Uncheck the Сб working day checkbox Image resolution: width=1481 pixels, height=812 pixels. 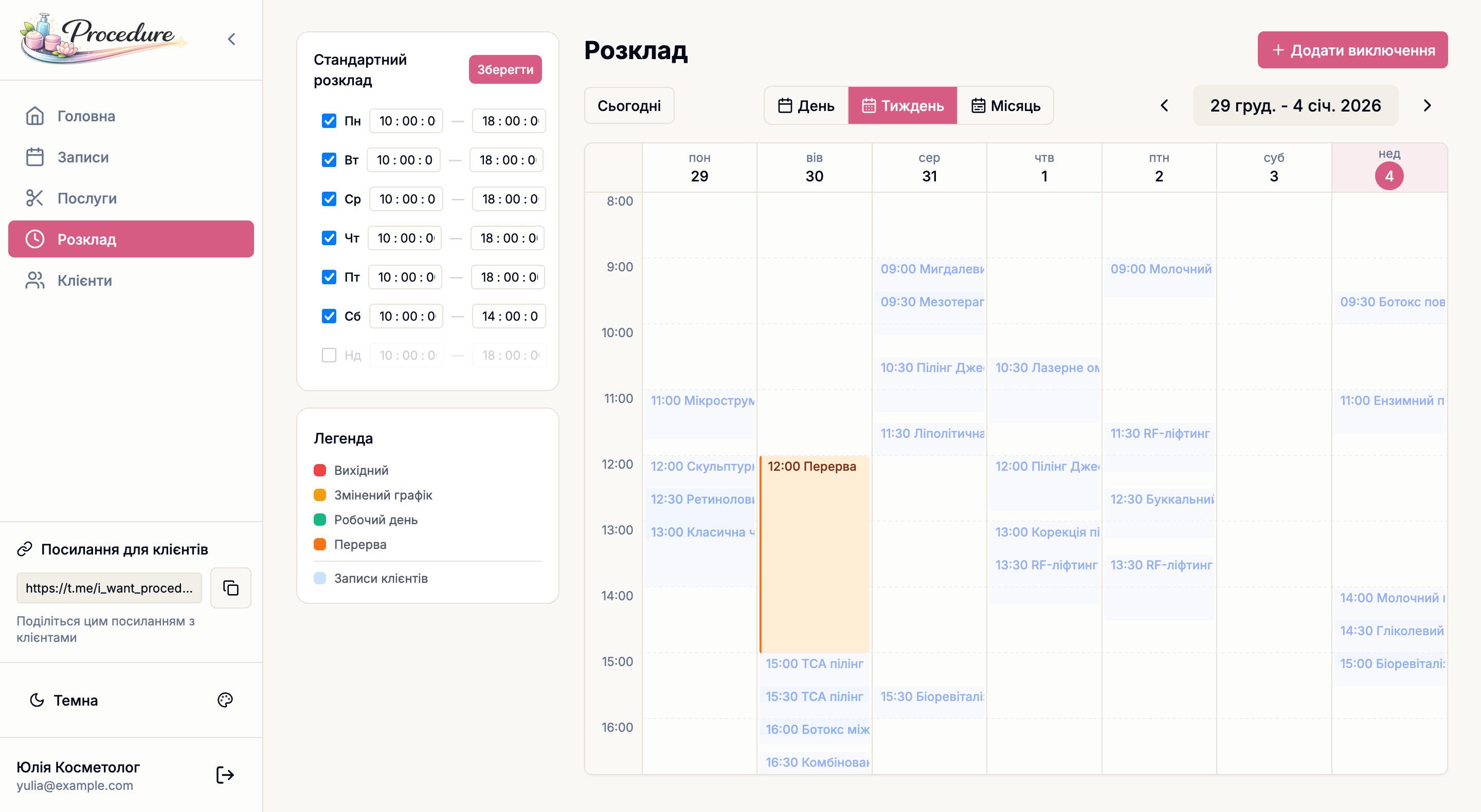tap(329, 316)
